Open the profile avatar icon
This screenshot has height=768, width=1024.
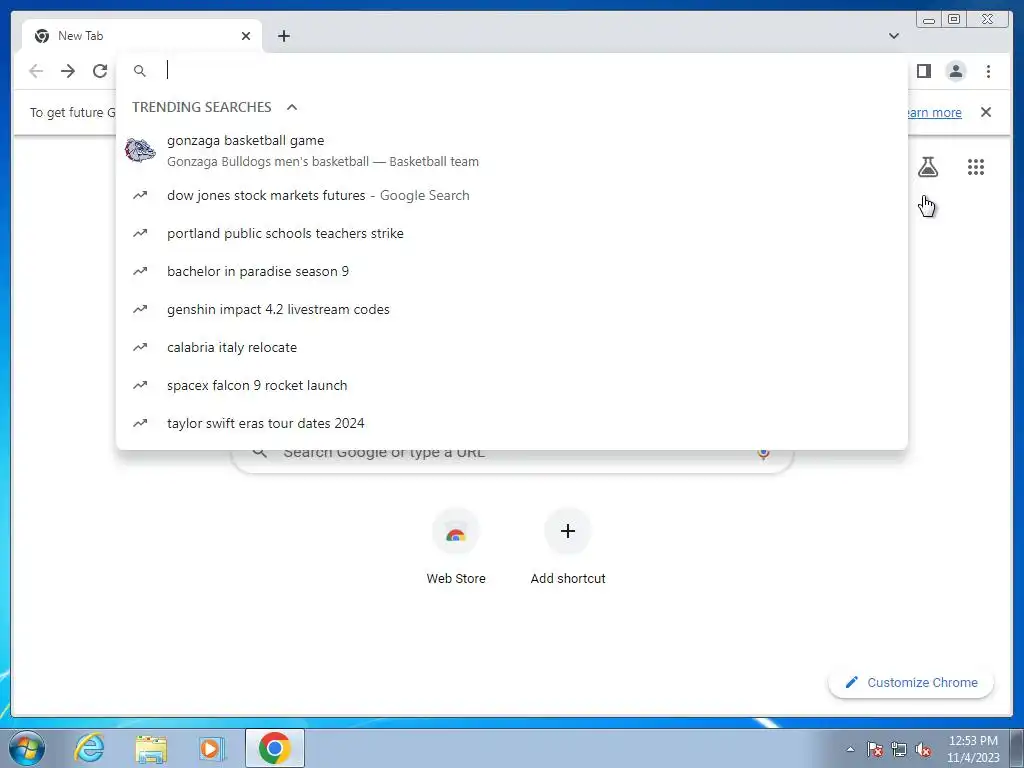(955, 71)
